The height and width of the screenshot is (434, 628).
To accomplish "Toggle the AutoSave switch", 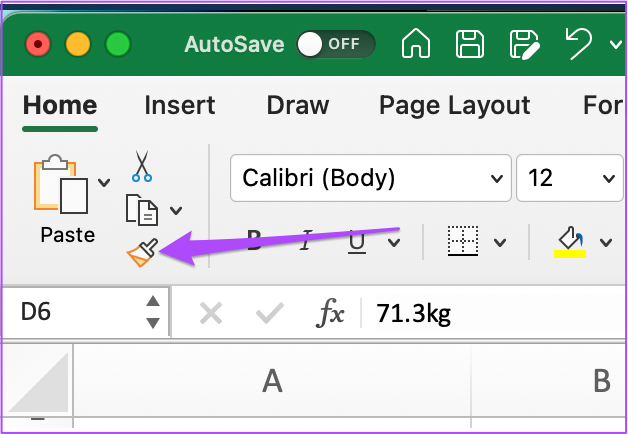I will click(336, 44).
